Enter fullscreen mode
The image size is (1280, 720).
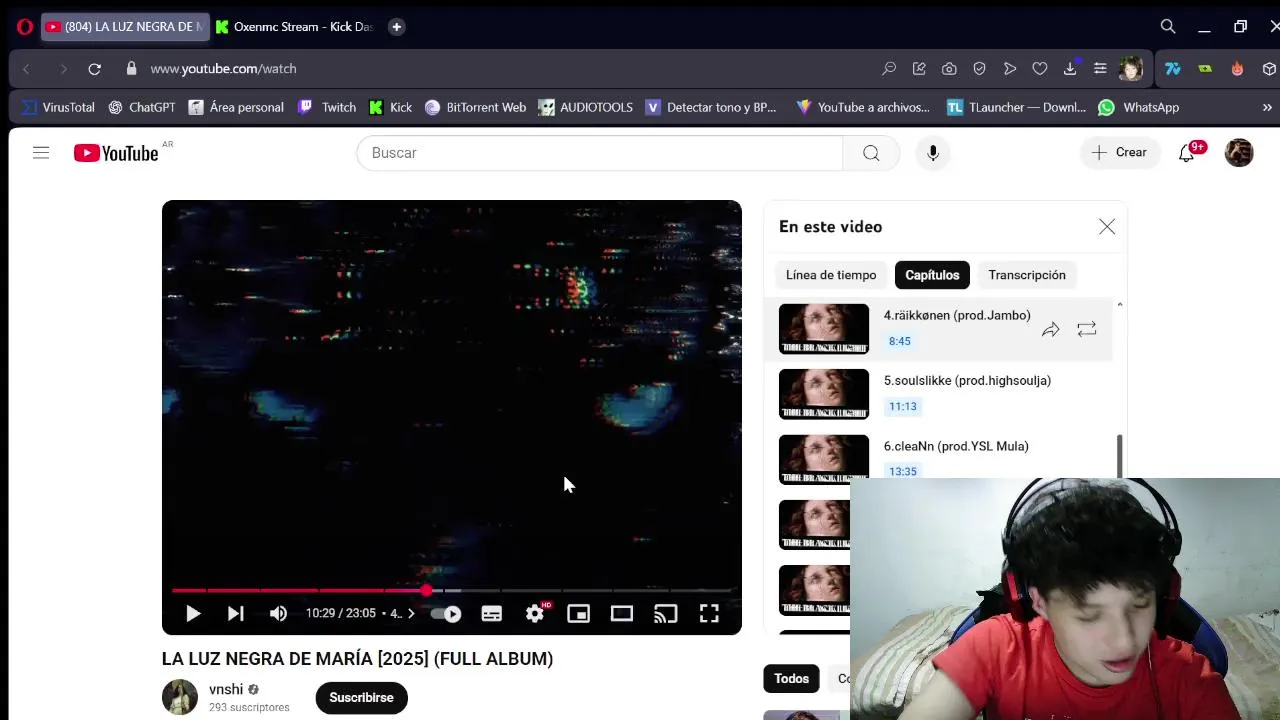(x=709, y=614)
